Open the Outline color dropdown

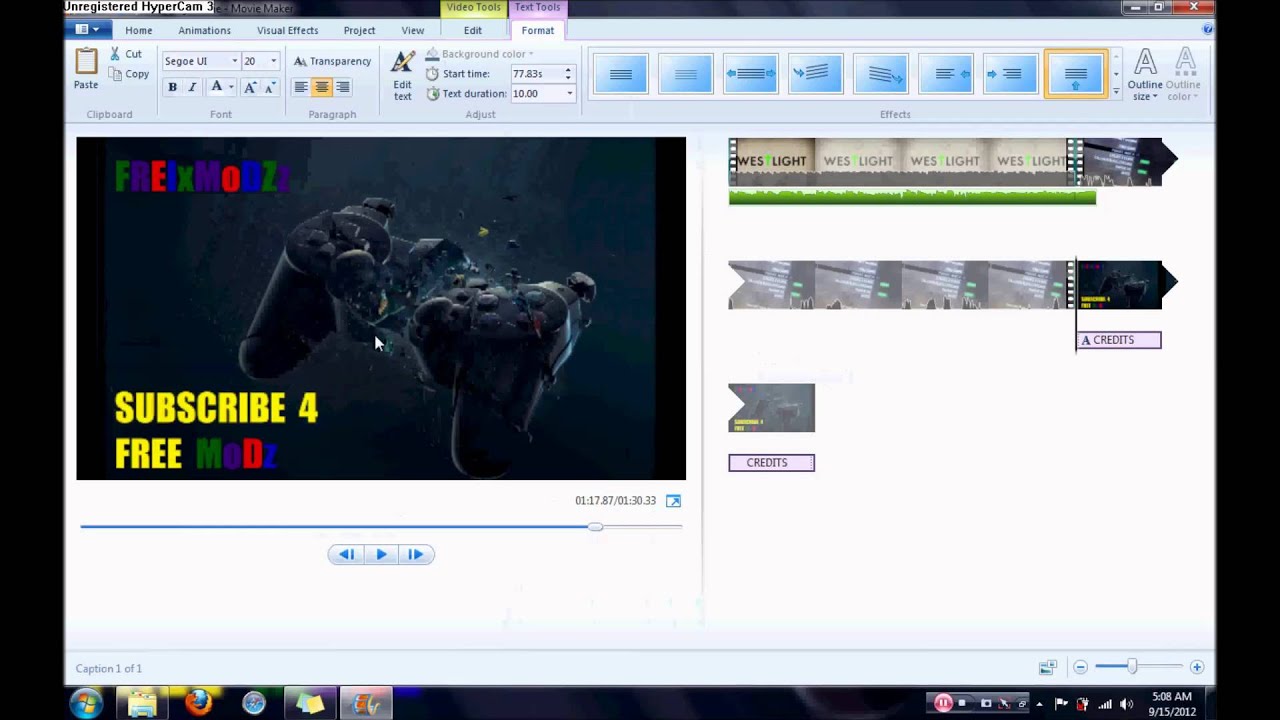tap(1184, 75)
